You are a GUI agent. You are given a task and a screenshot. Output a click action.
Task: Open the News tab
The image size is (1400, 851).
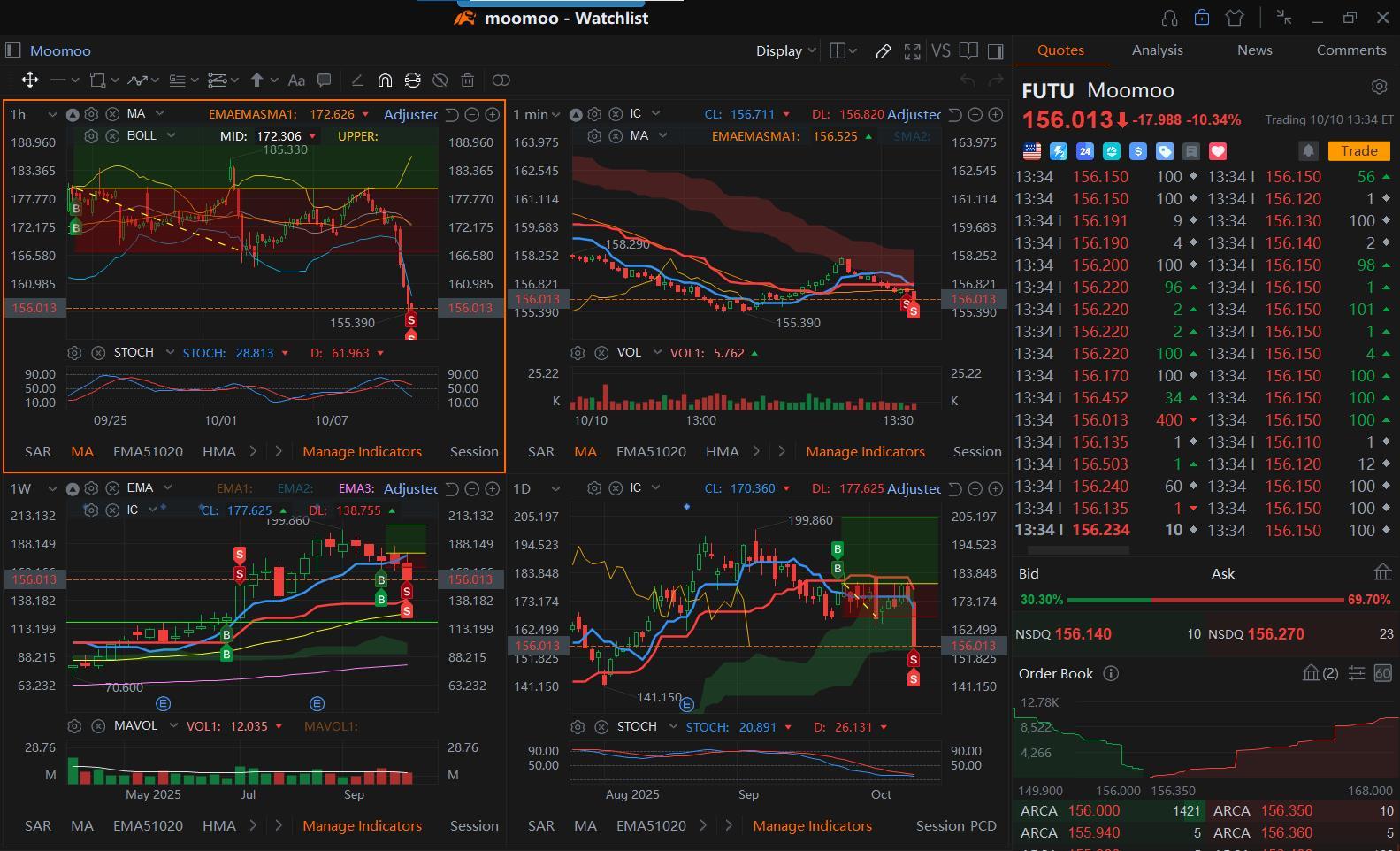pos(1254,50)
